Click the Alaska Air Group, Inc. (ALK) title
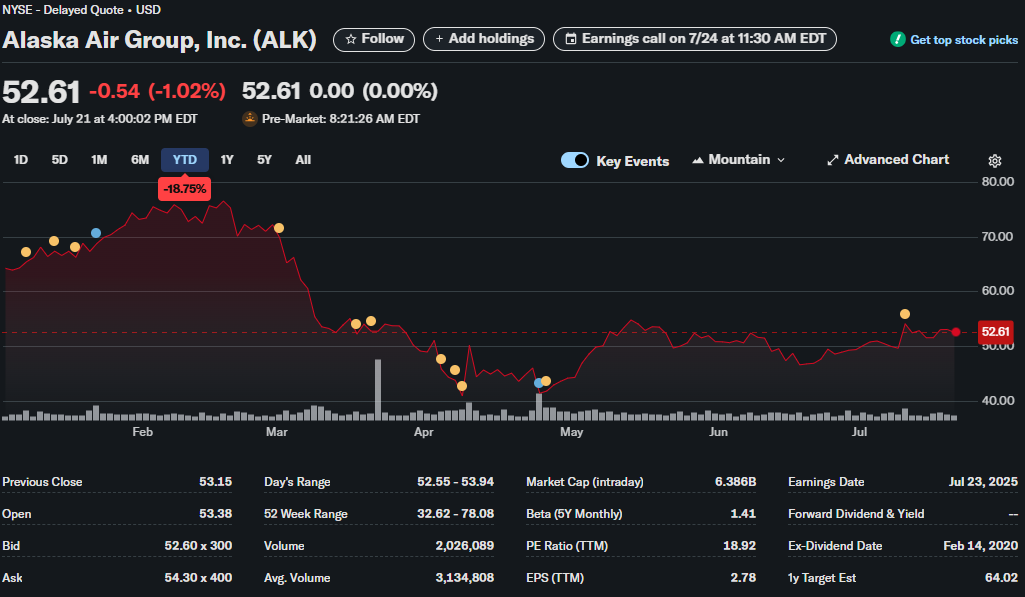Screen dimensions: 1025x597 pos(160,40)
